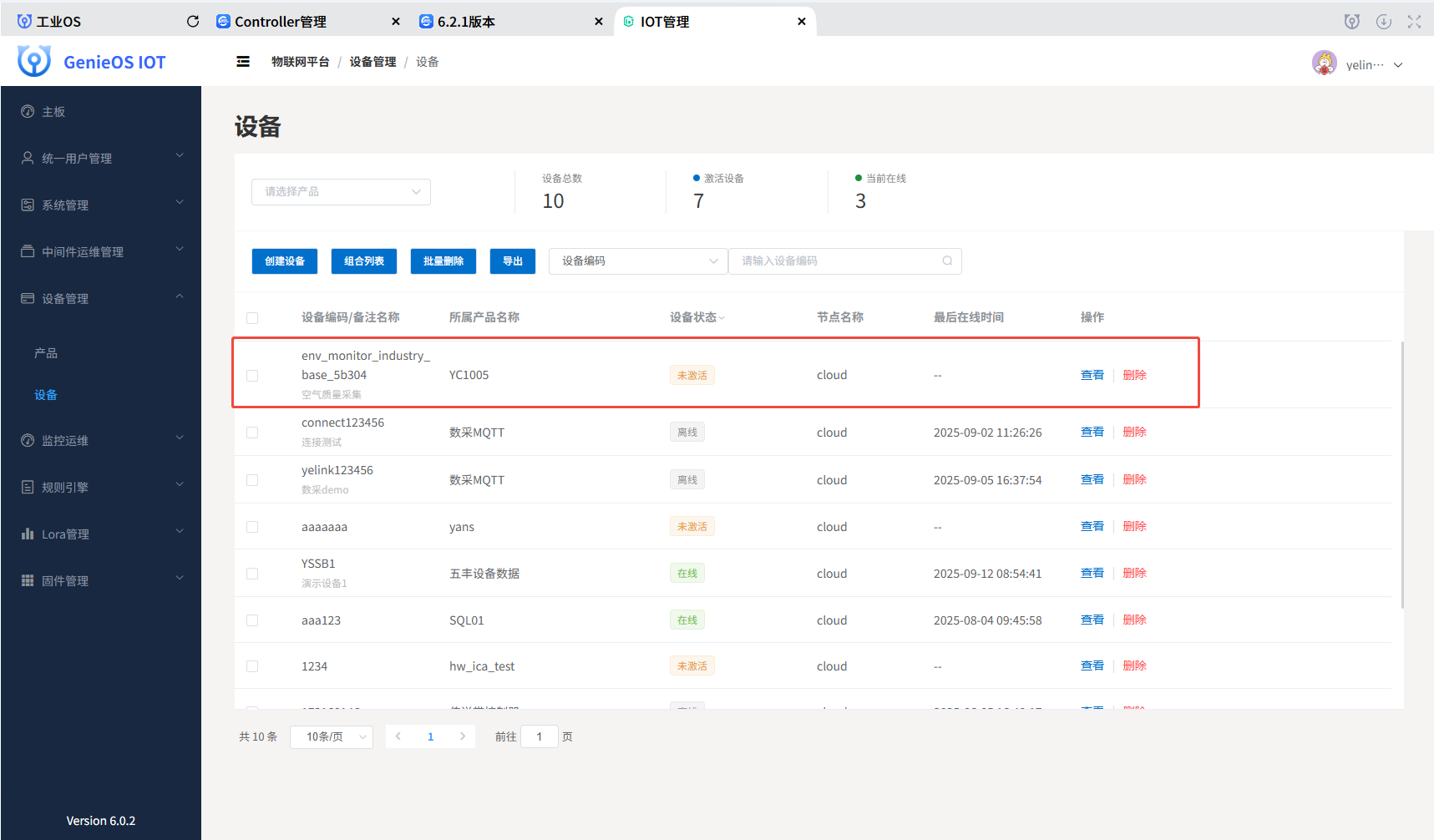
Task: Go to next page arrow in pagination
Action: (x=463, y=736)
